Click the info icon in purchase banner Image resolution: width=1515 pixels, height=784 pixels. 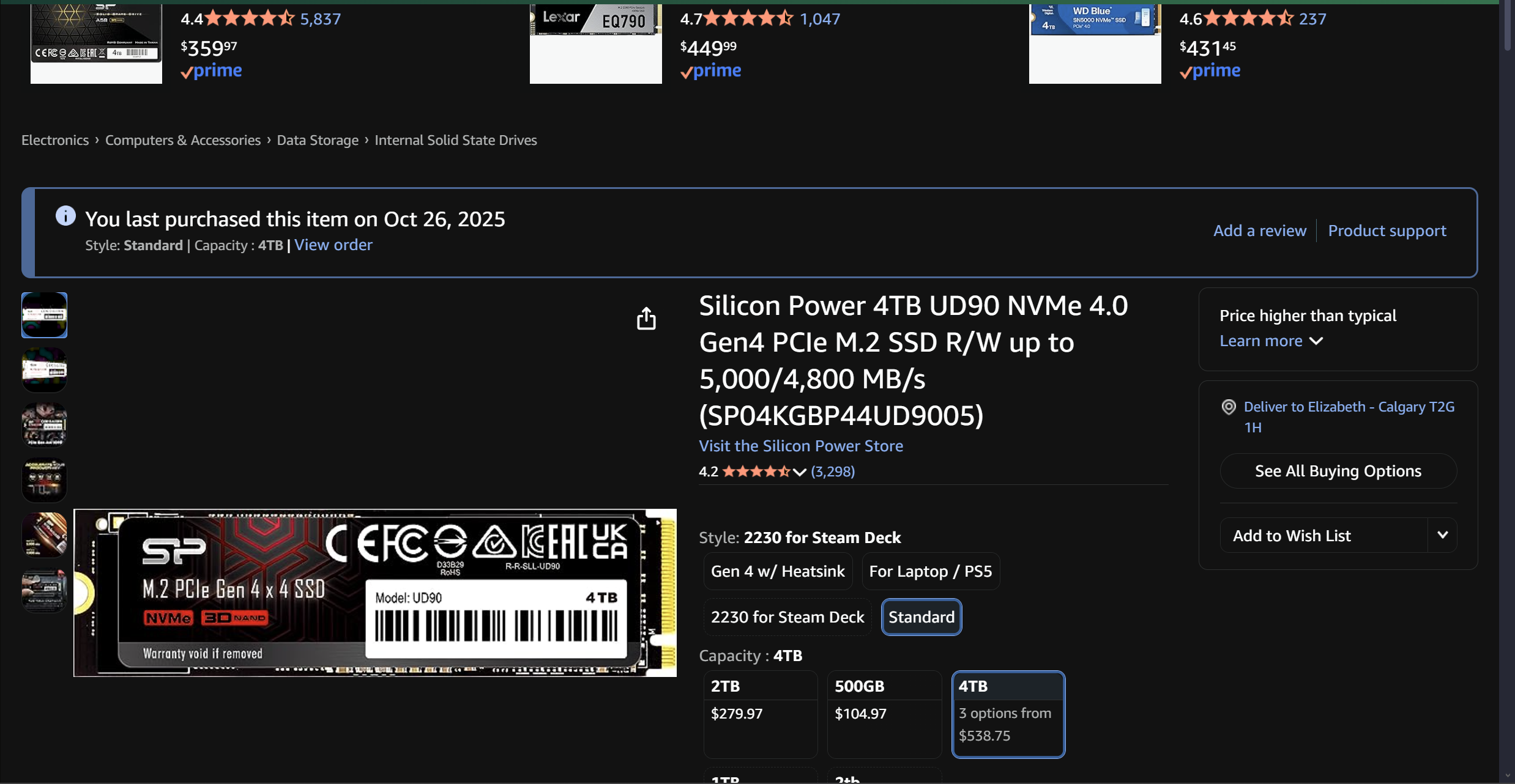coord(65,216)
